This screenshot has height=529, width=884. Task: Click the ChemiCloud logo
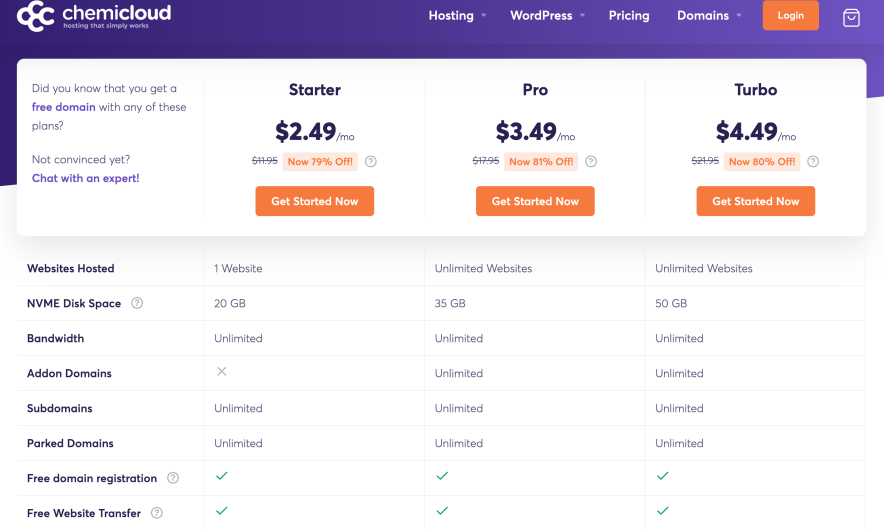tap(94, 16)
